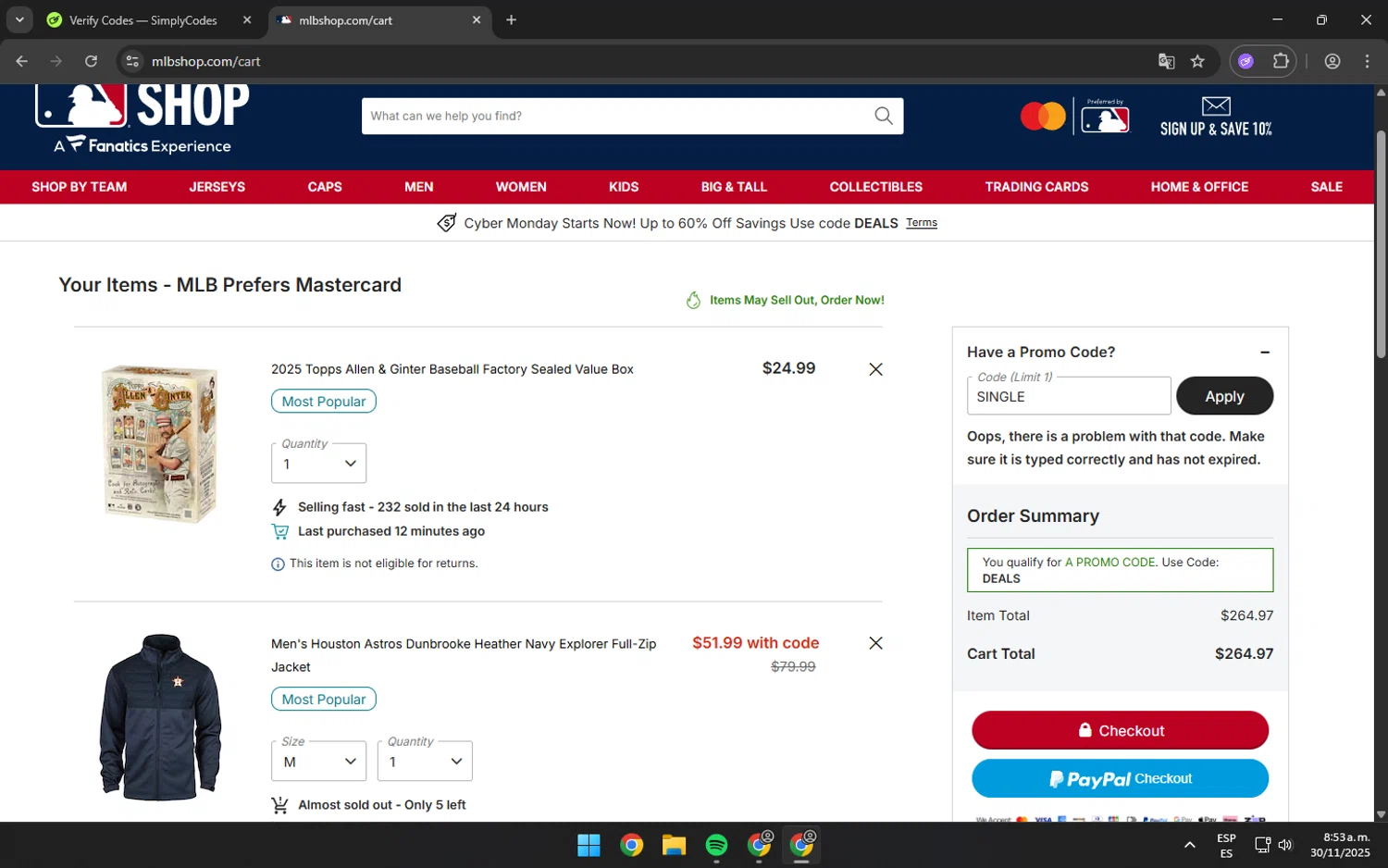The height and width of the screenshot is (868, 1388).
Task: Click the returns info icon
Action: (x=278, y=564)
